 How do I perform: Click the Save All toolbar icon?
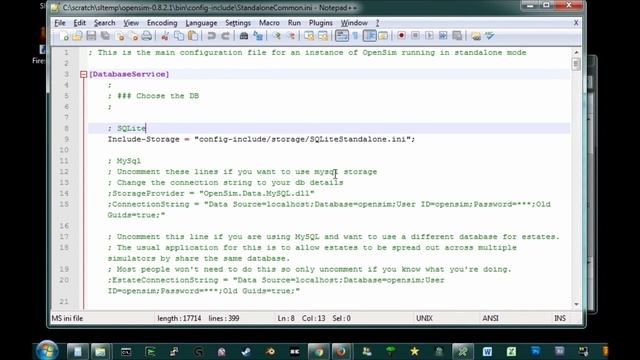105,36
